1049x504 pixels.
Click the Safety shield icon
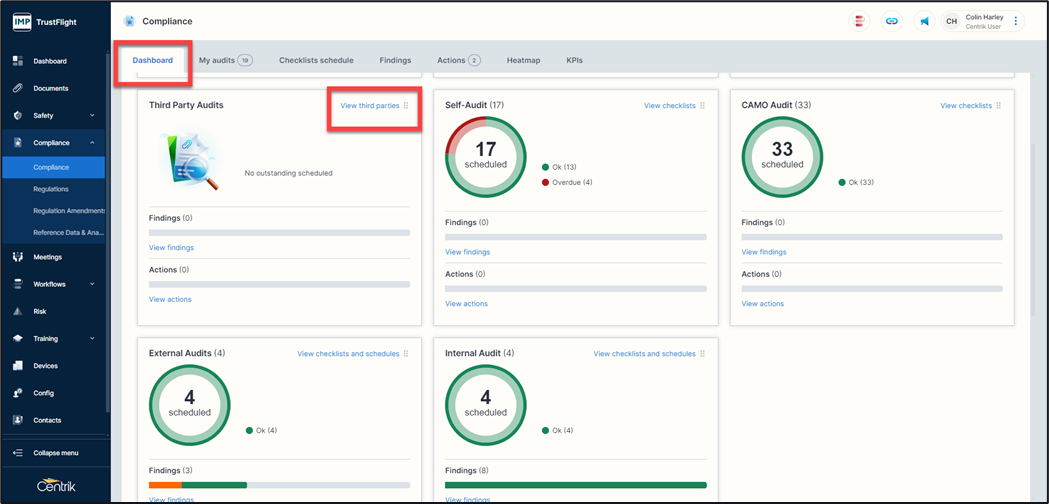(x=19, y=115)
